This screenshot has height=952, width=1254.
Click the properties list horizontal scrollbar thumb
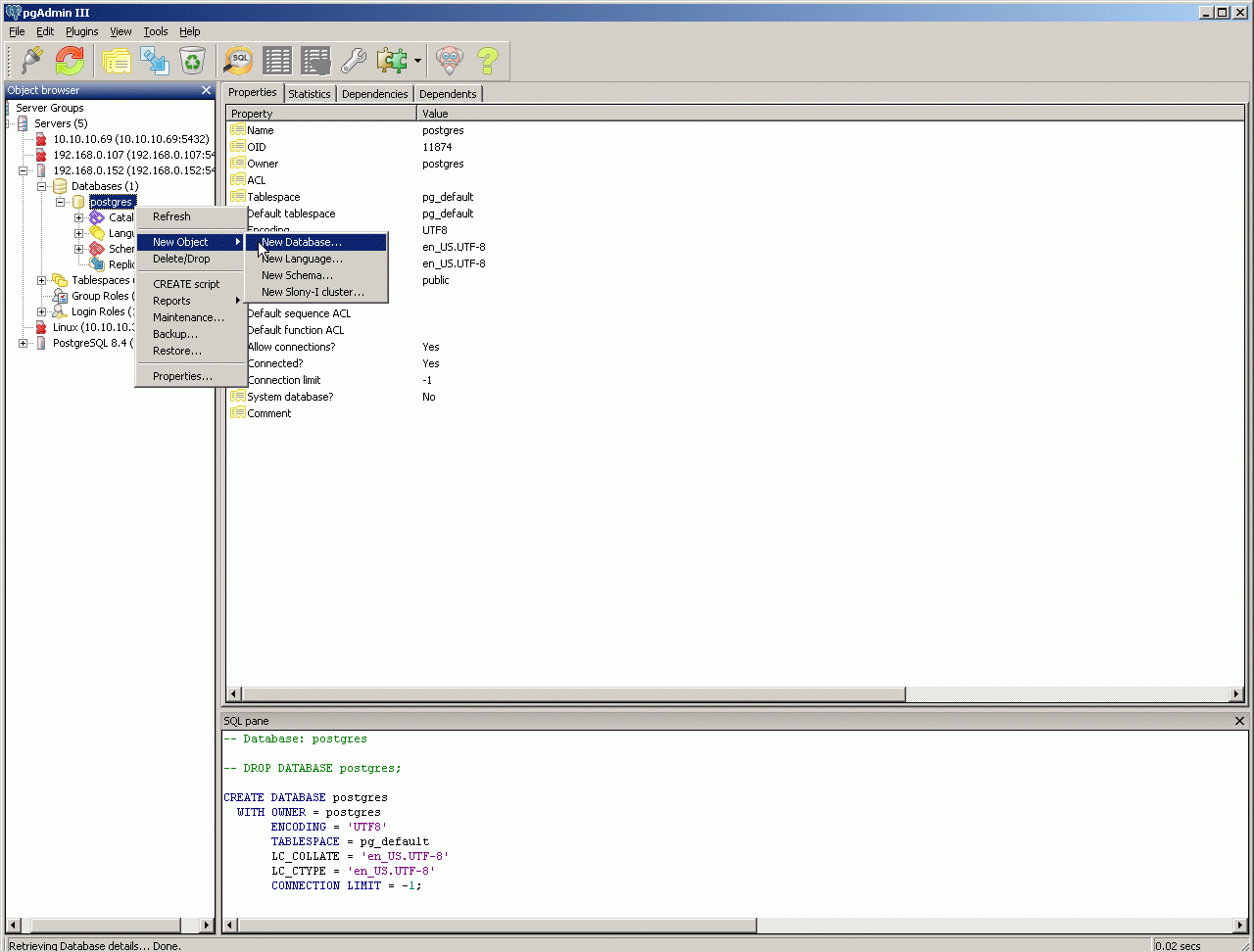pyautogui.click(x=573, y=694)
